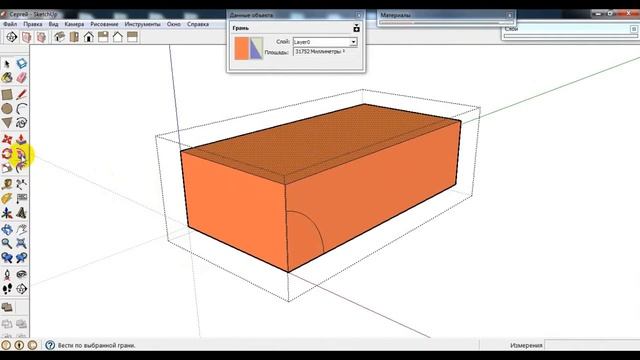This screenshot has width=640, height=360.
Task: Activate the Move tool with red arrows
Action: pyautogui.click(x=7, y=139)
